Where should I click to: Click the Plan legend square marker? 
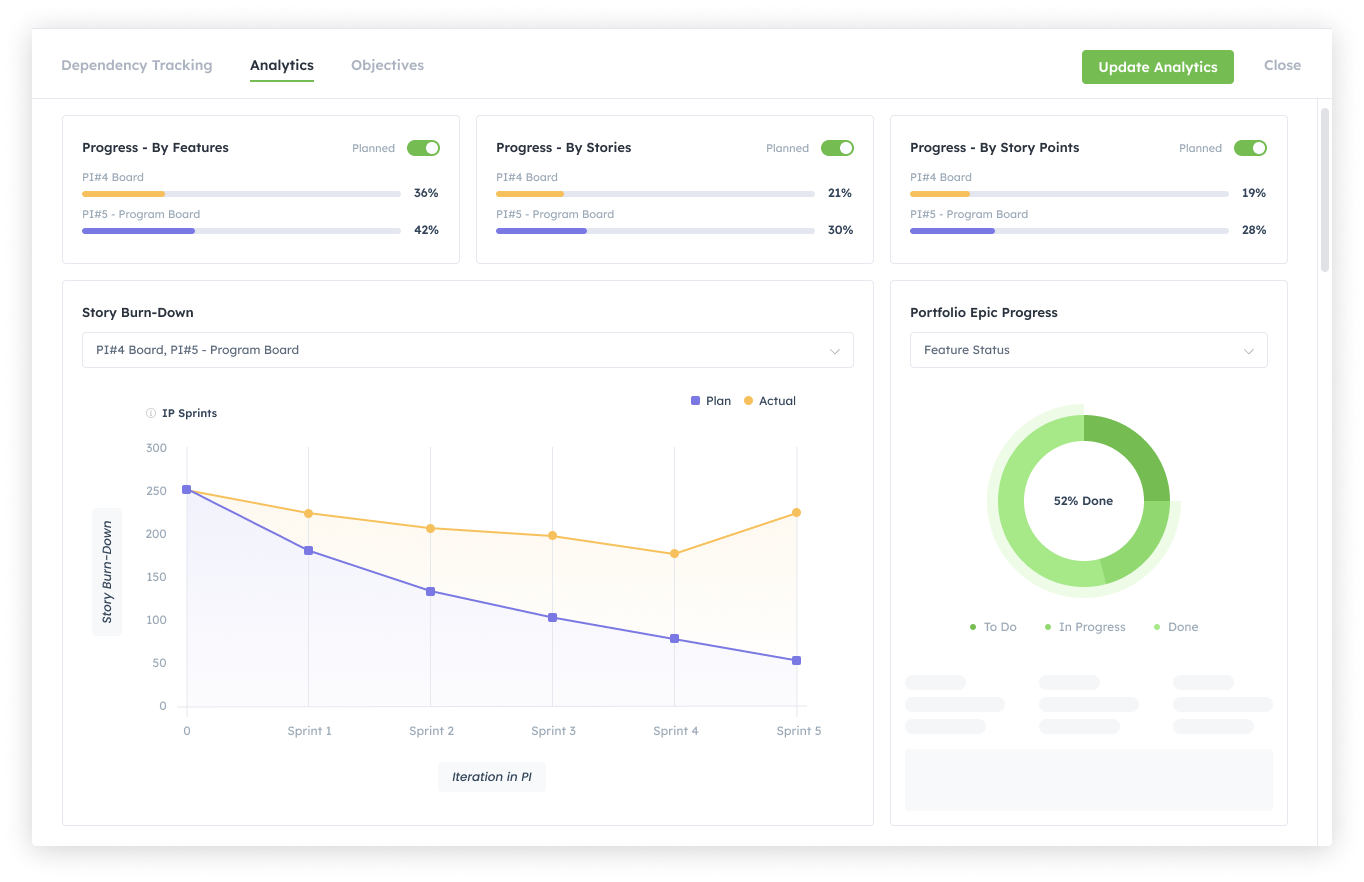(x=696, y=401)
